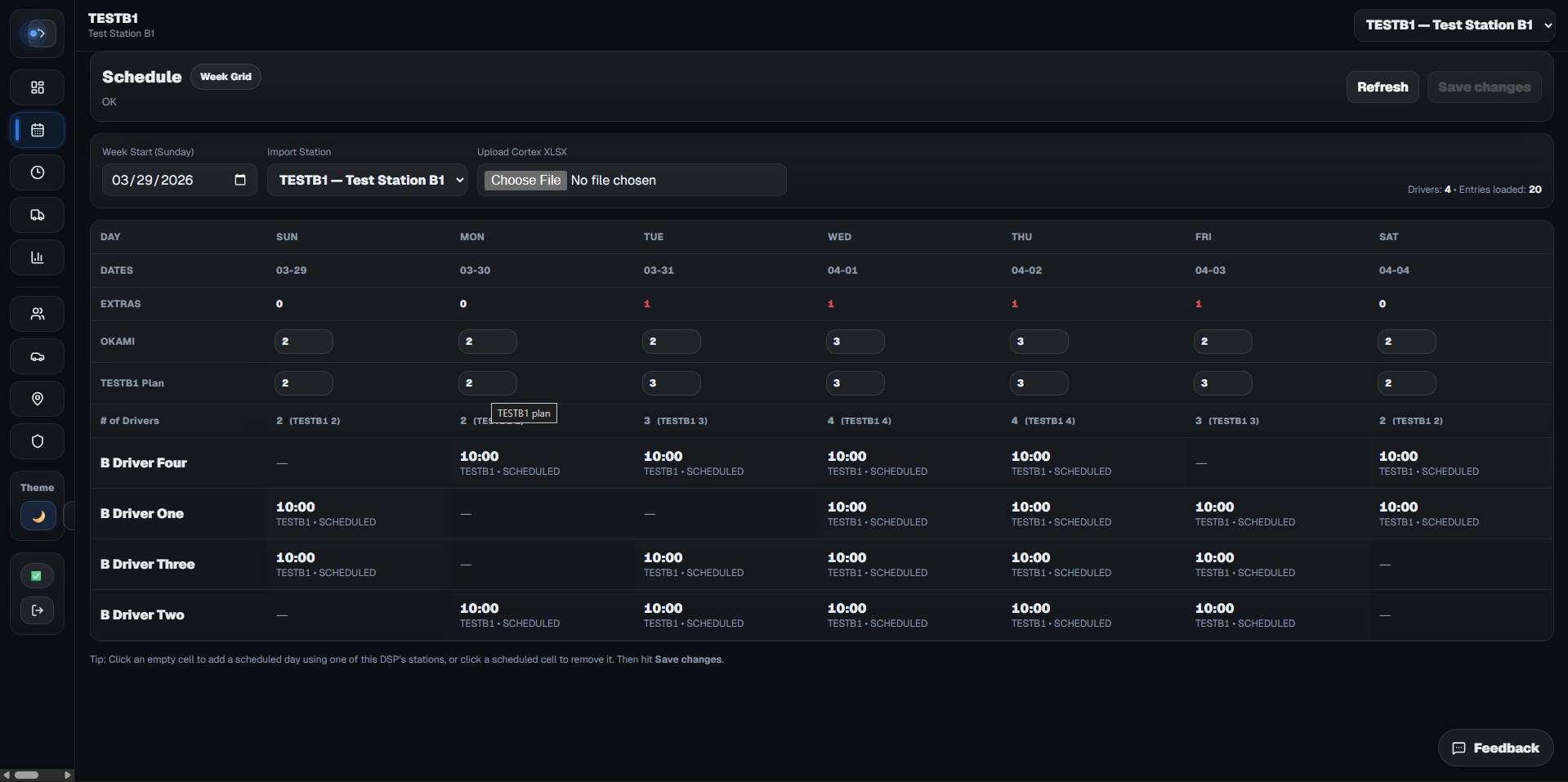Open the Dashboard grid icon in sidebar

point(37,87)
